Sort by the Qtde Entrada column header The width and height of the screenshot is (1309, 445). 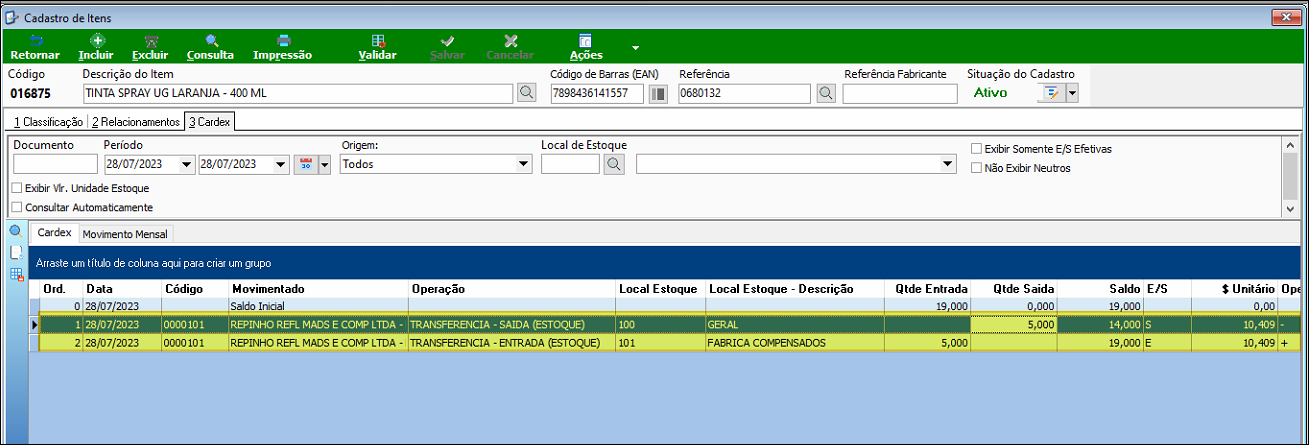pyautogui.click(x=927, y=289)
